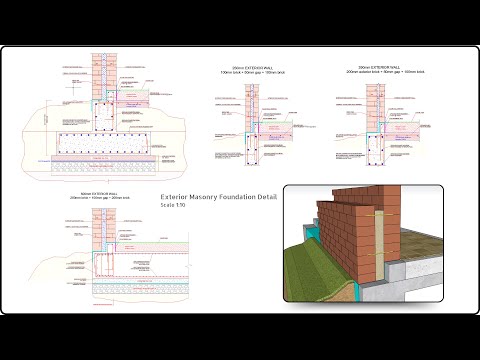
Task: Select the '250mm EXTERIOR WALL' heading
Action: [x=253, y=68]
